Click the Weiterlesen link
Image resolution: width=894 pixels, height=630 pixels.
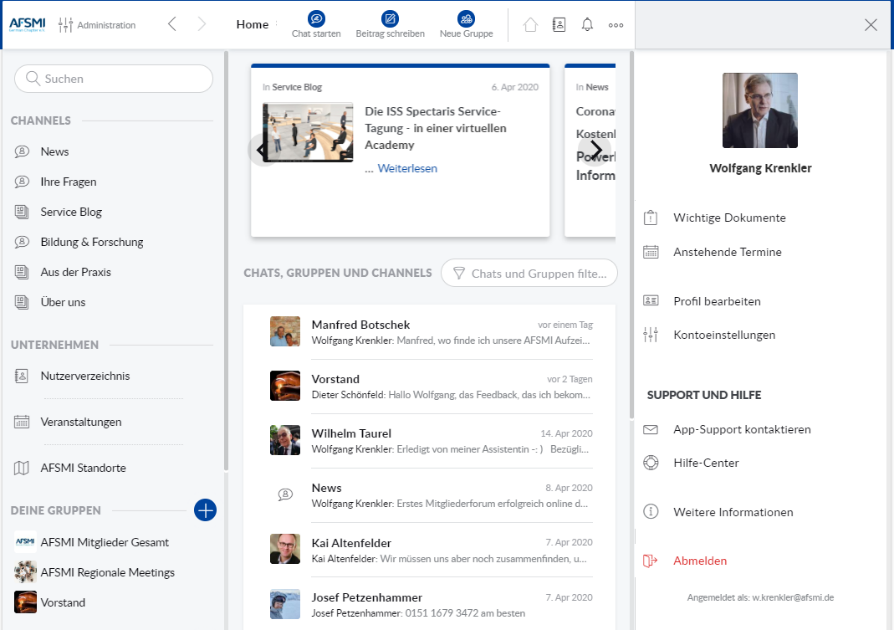[x=407, y=168]
